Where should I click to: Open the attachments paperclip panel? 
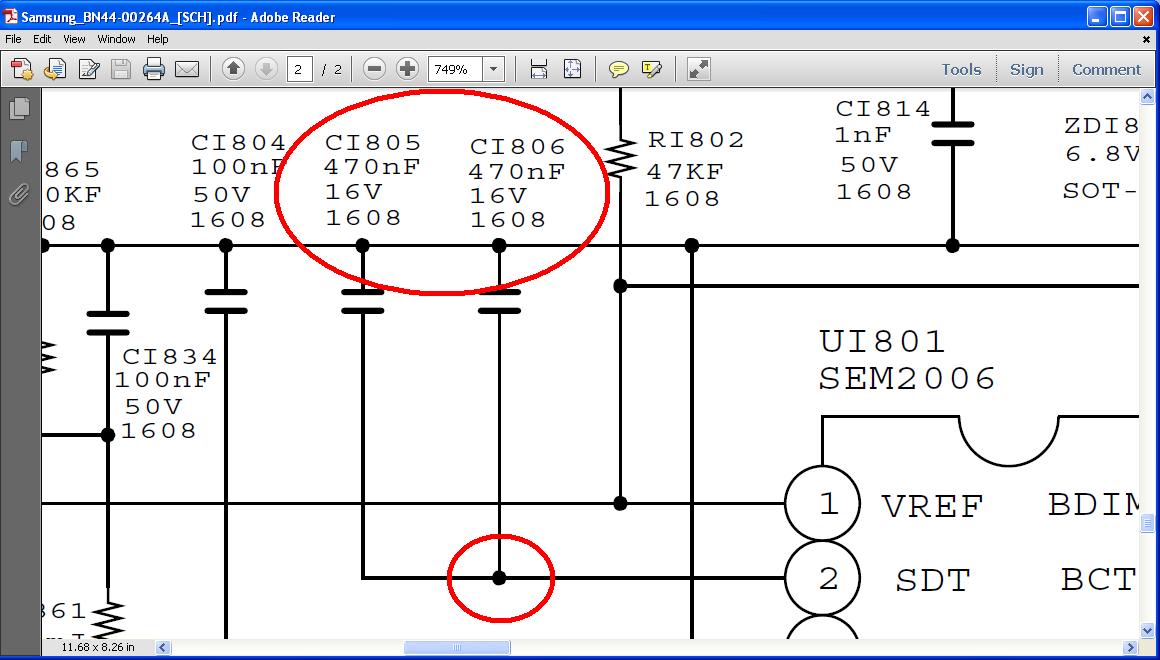(20, 195)
